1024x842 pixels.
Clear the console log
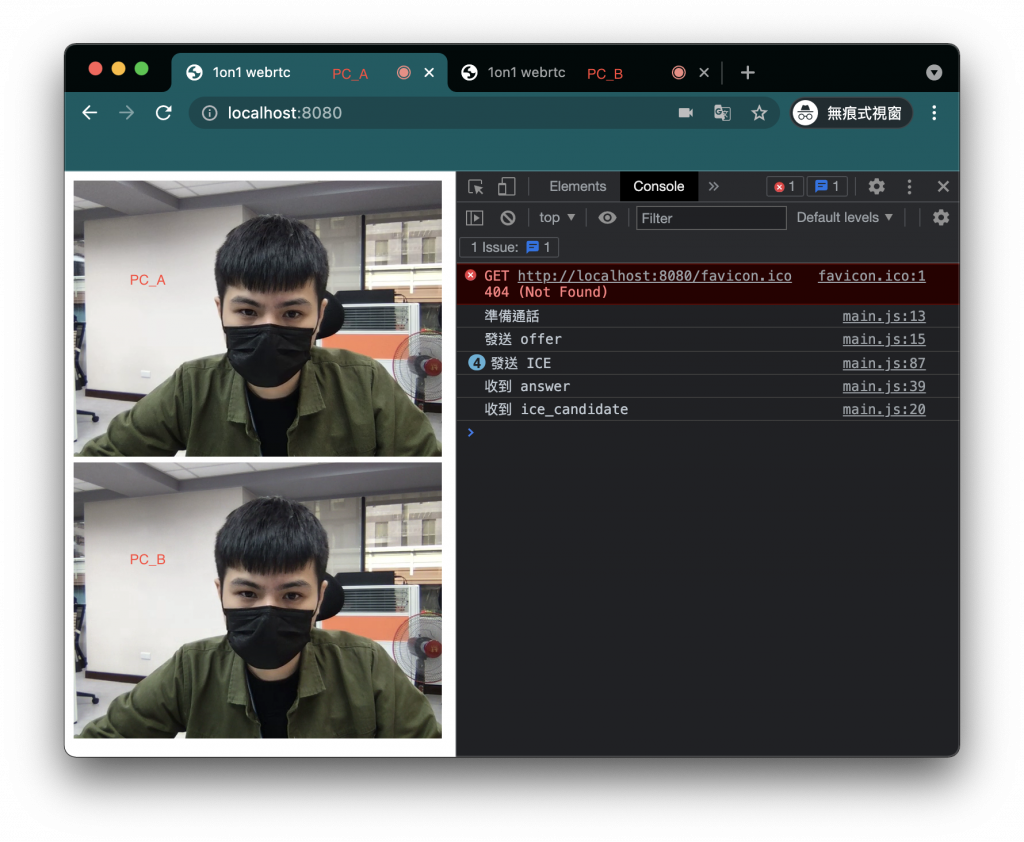click(x=507, y=218)
